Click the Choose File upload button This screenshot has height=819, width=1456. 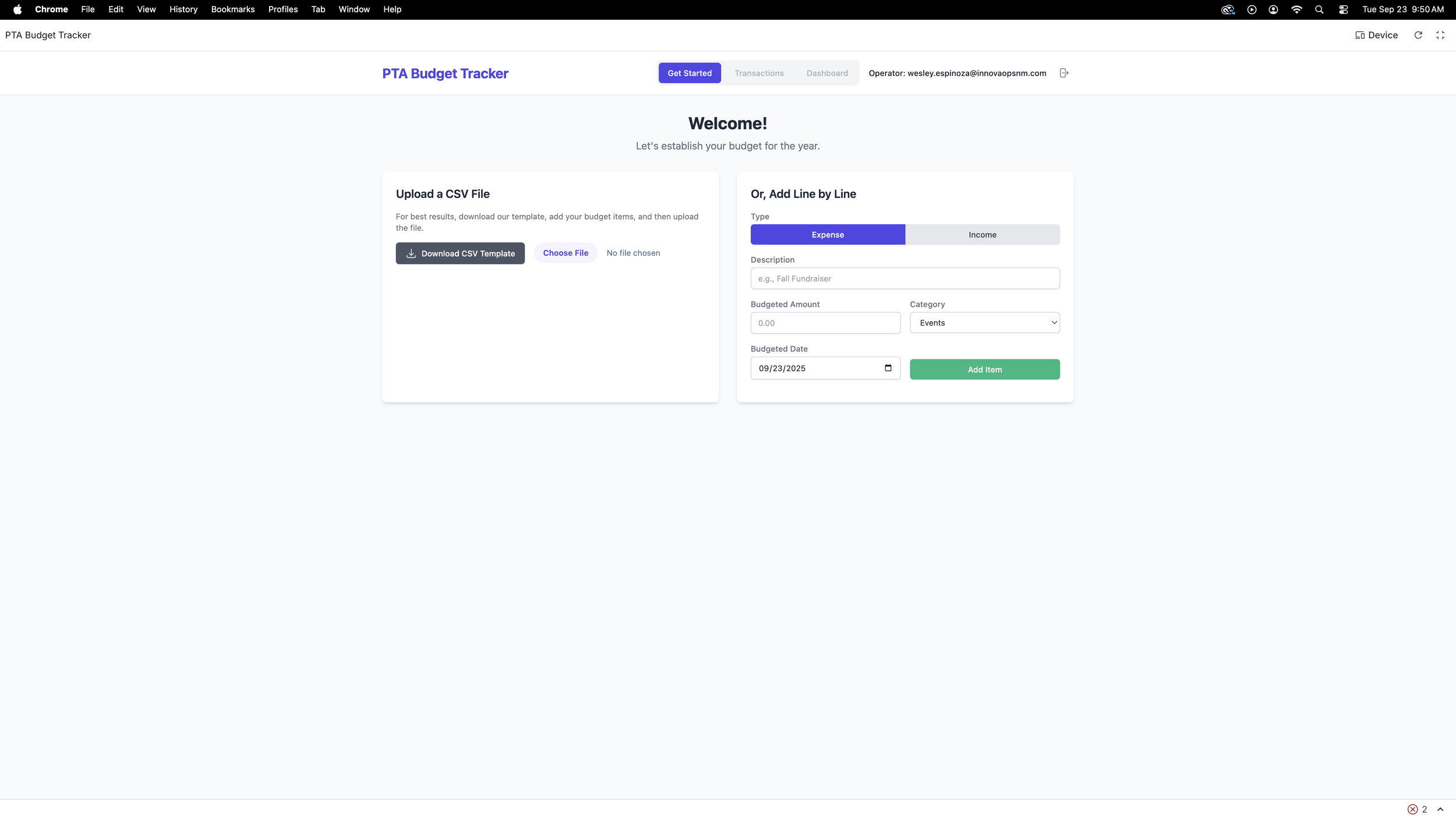point(565,253)
